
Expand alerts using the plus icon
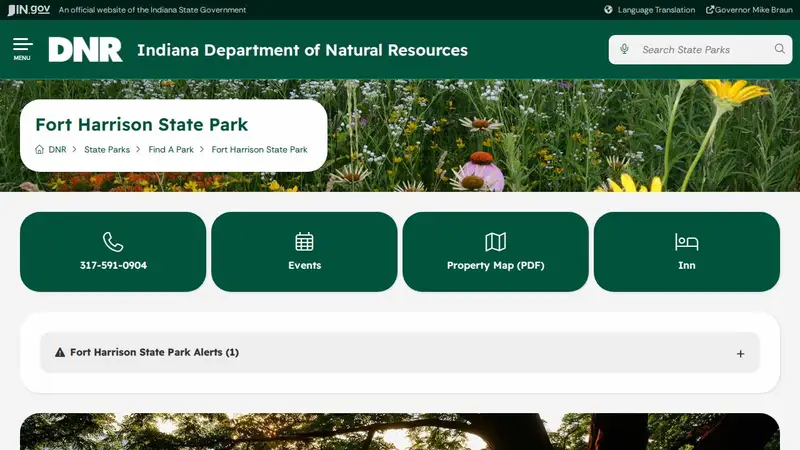coord(740,354)
